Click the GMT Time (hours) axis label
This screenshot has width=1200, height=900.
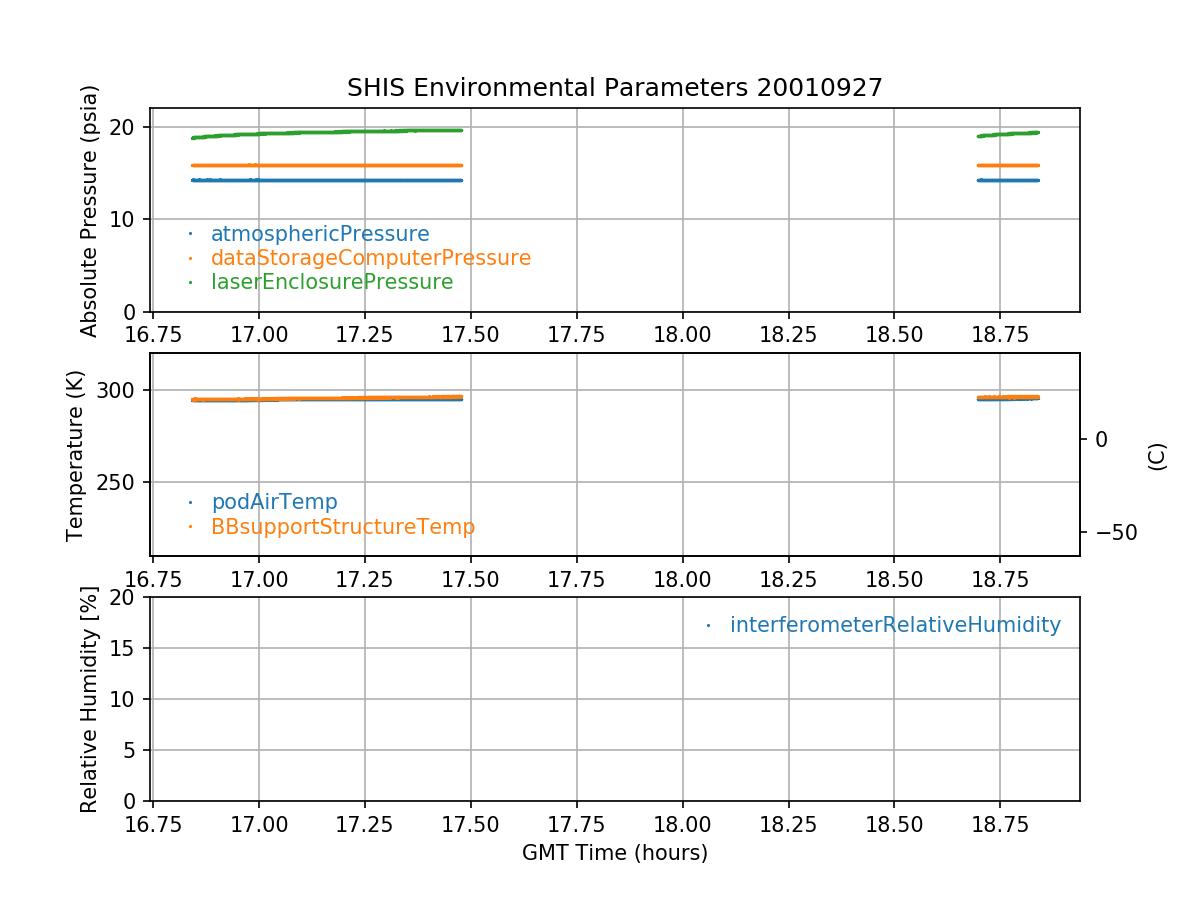(614, 853)
